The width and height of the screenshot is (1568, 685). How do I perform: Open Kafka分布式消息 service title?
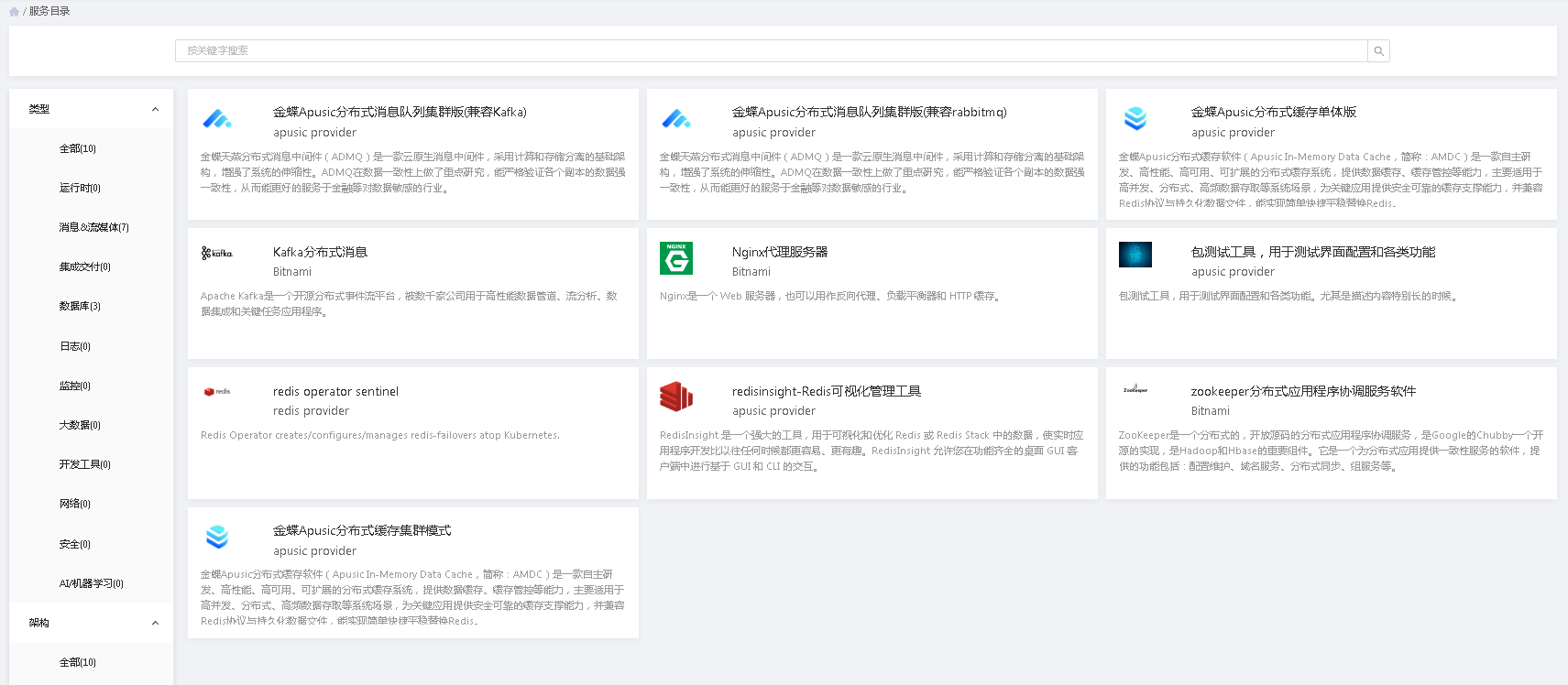tap(320, 252)
